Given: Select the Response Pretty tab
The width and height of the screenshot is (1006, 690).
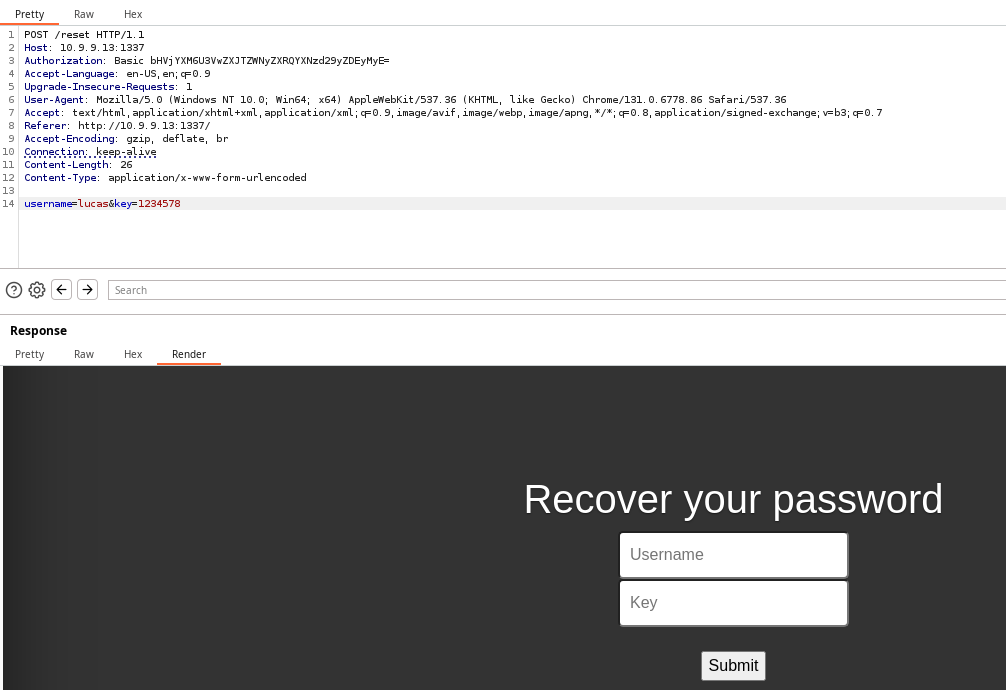Looking at the screenshot, I should pos(30,354).
